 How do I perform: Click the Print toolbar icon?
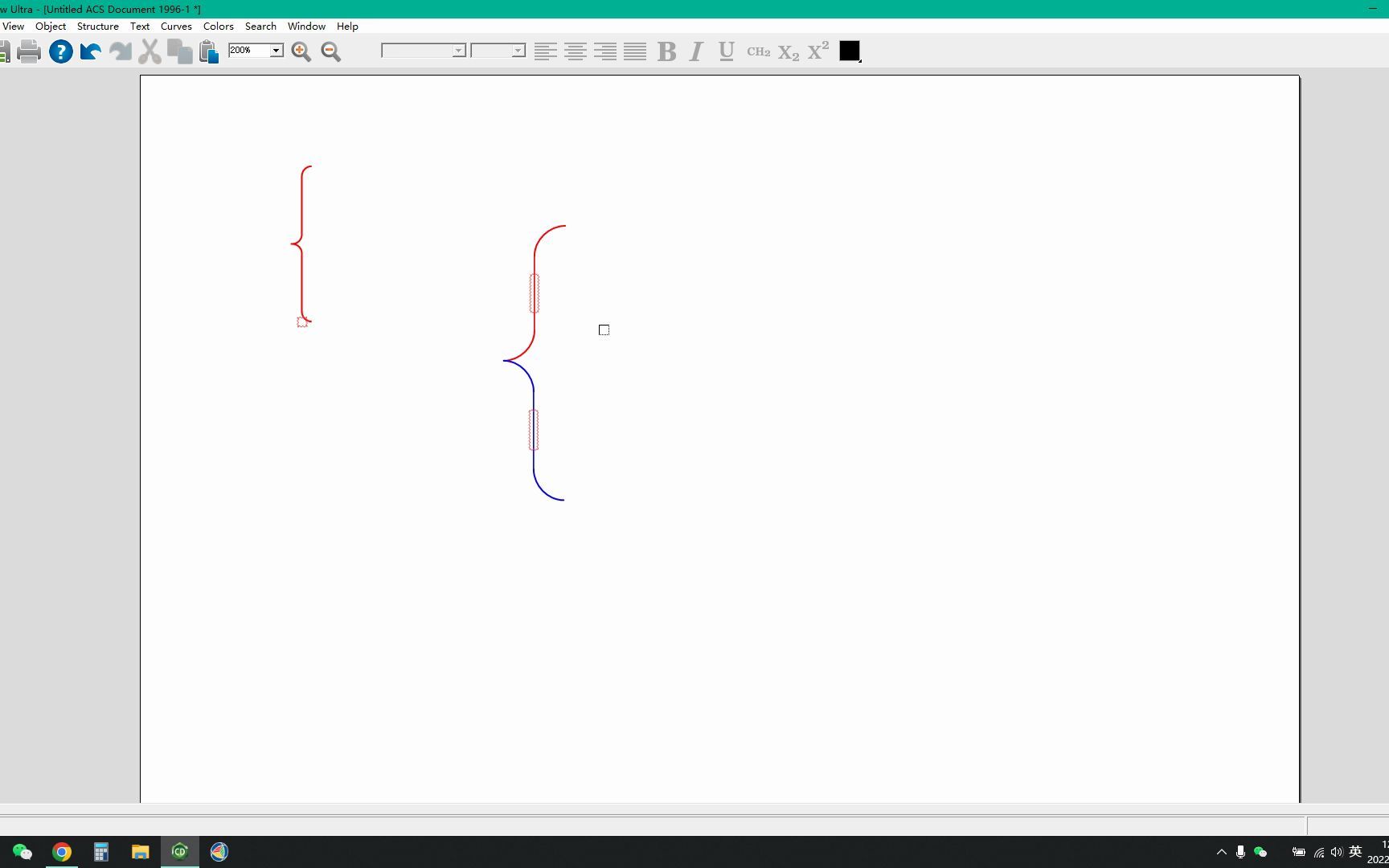coord(29,51)
